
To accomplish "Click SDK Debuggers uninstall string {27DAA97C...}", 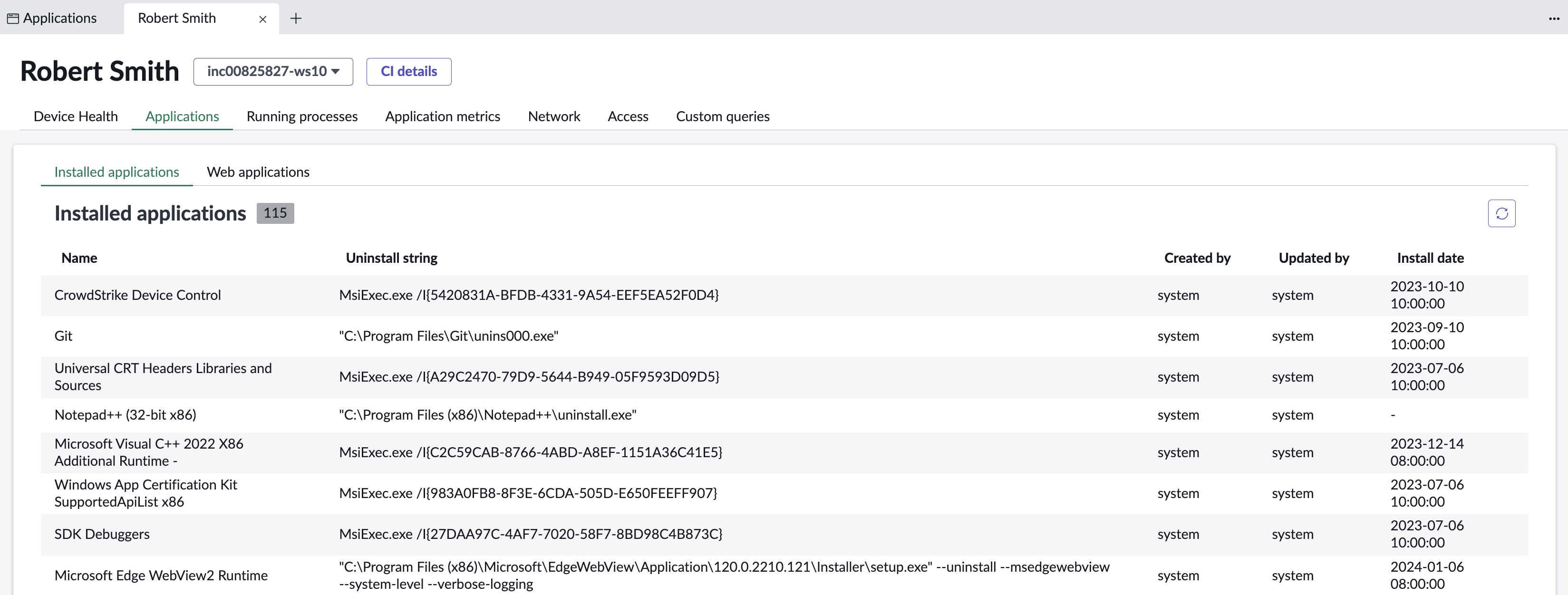I will (x=531, y=534).
